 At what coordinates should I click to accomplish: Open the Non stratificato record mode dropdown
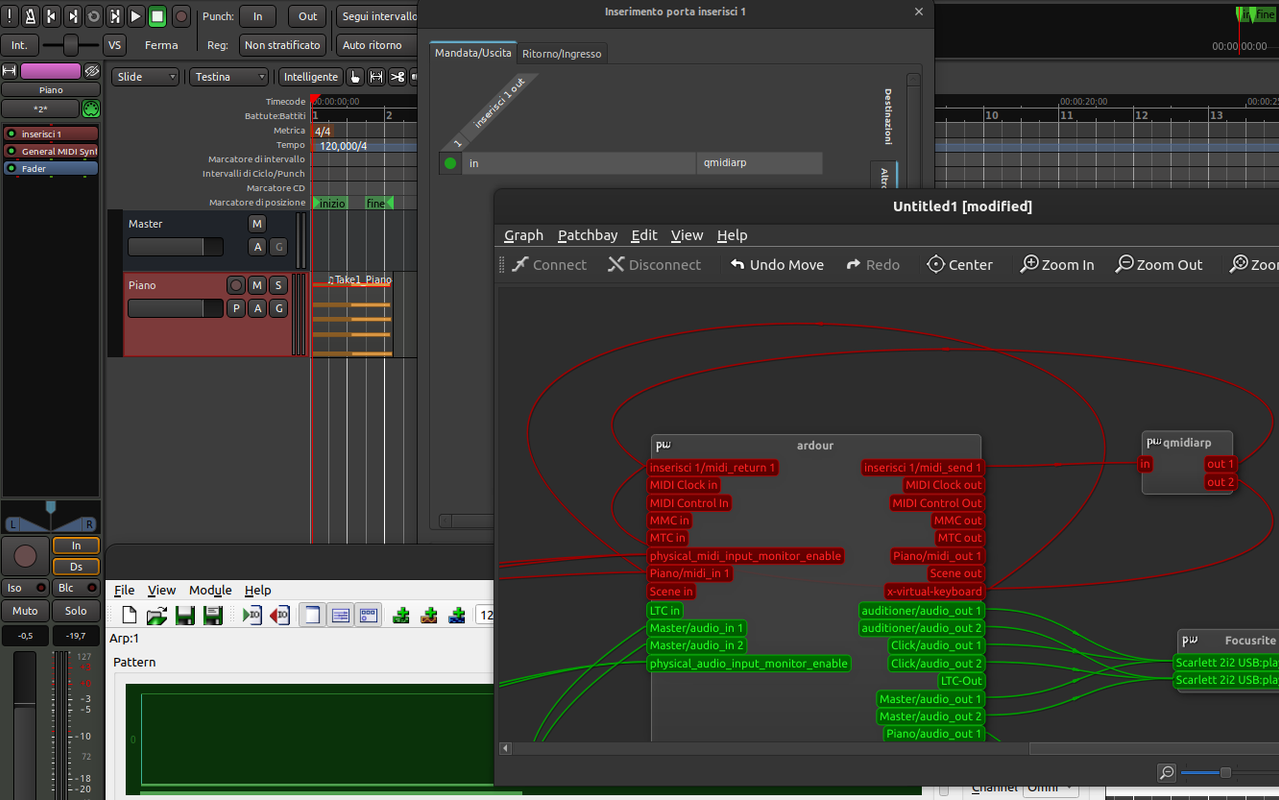283,45
